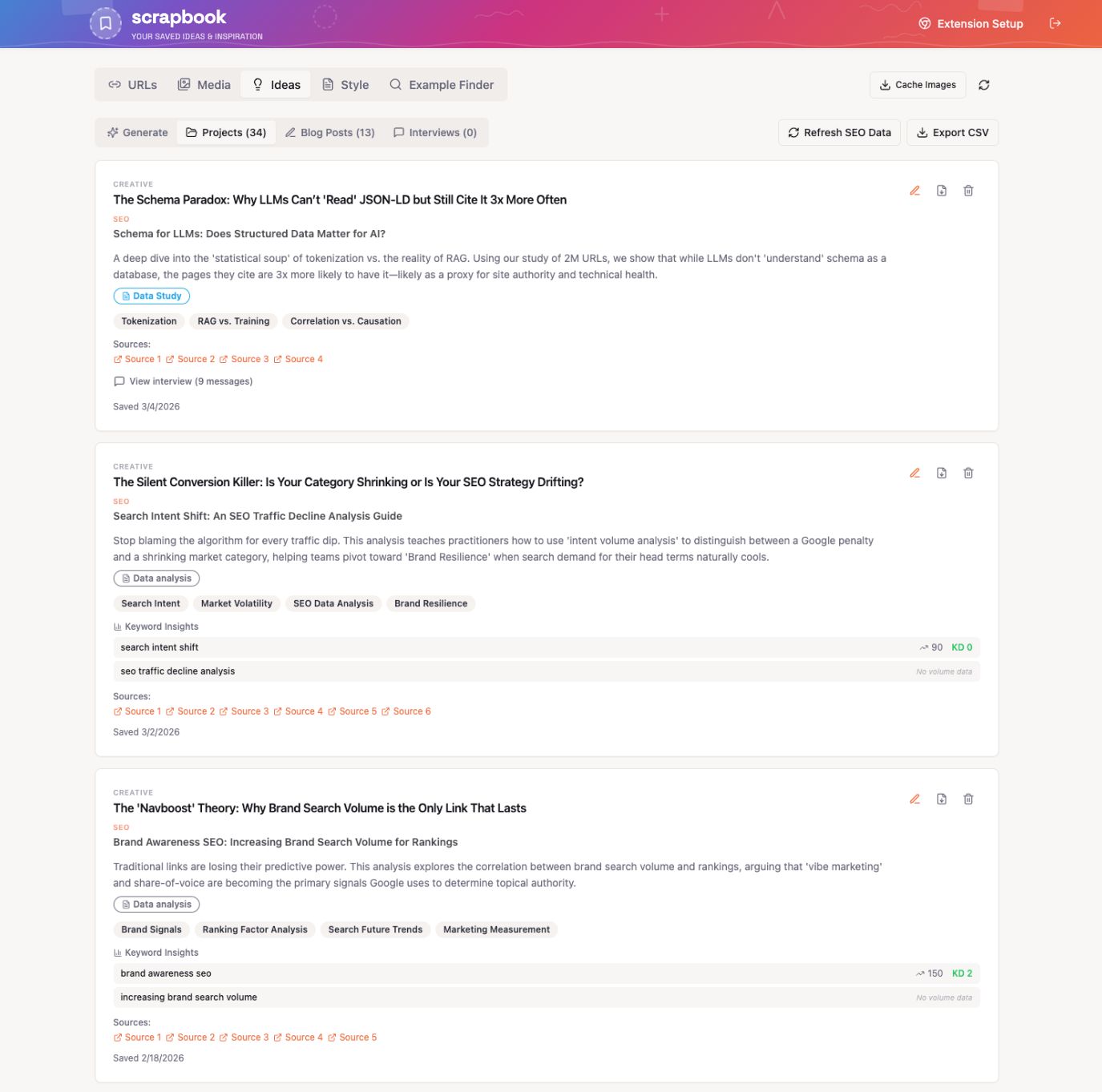Open Extension Setup in the header
Viewport: 1102px width, 1092px height.
[971, 23]
